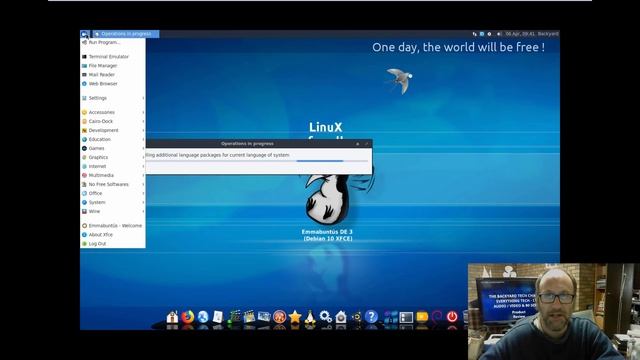Open File Manager from the menu
640x360 pixels.
pos(113,66)
